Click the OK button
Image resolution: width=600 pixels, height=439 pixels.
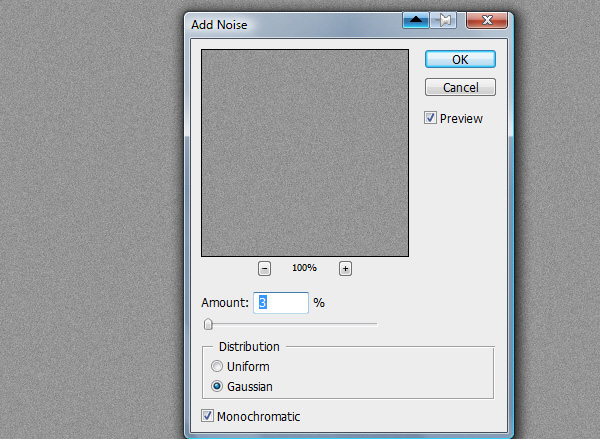[x=460, y=59]
